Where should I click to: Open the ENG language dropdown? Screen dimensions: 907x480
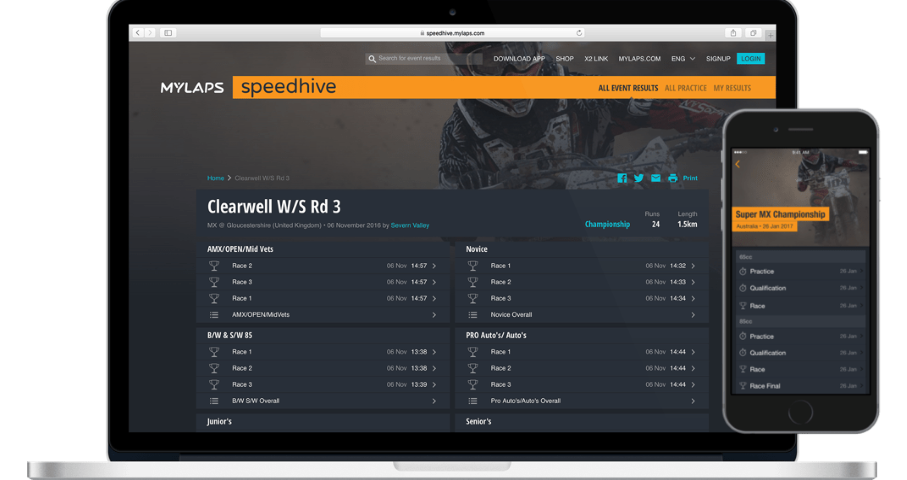click(x=686, y=59)
